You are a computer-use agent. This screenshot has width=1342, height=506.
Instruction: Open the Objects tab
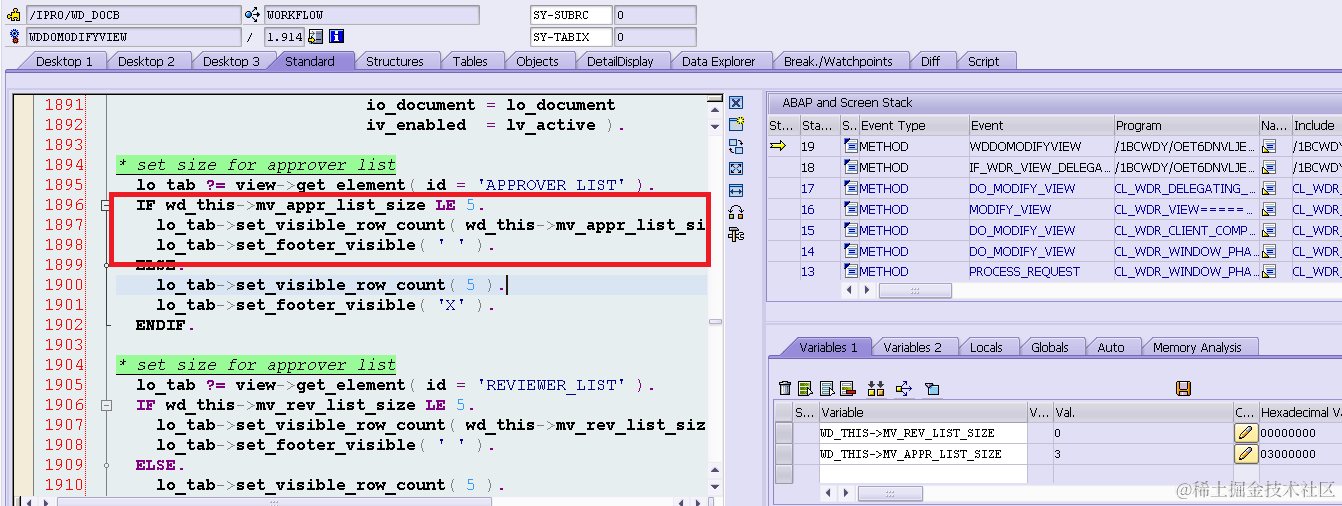point(537,61)
